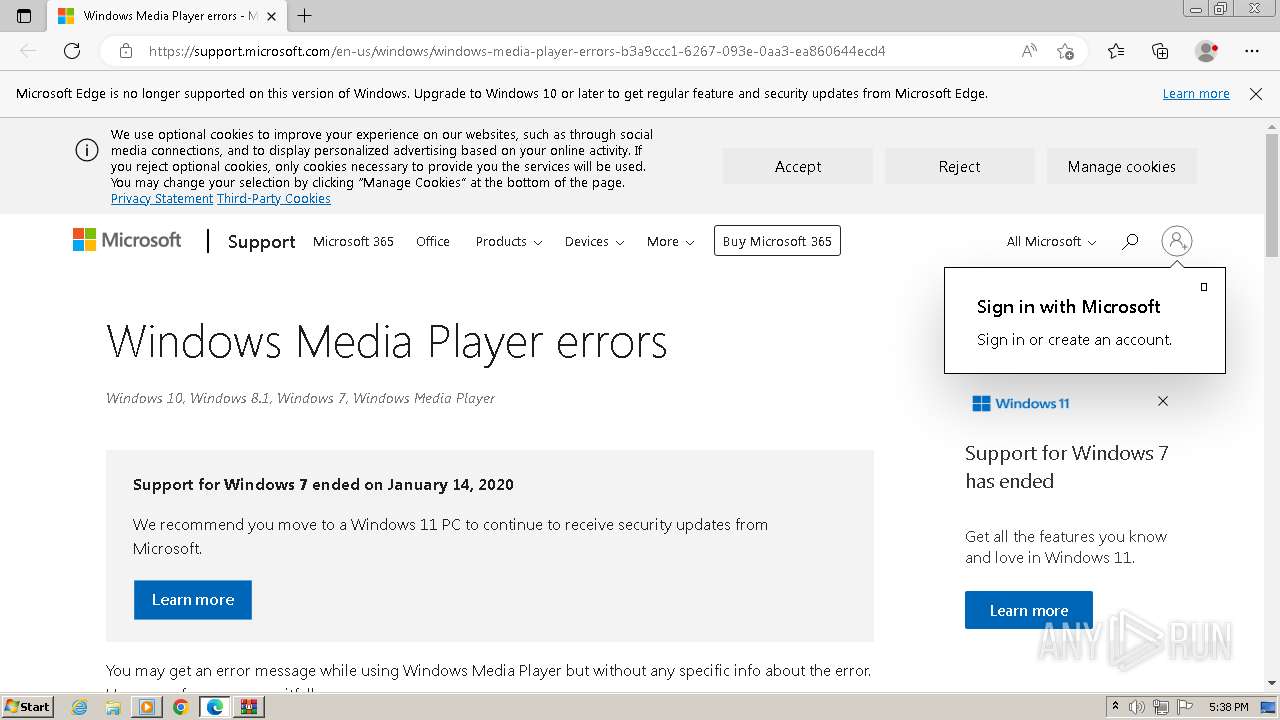Click the Support for Windows 7 has ended text
Viewport: 1280px width, 720px height.
pos(1067,467)
